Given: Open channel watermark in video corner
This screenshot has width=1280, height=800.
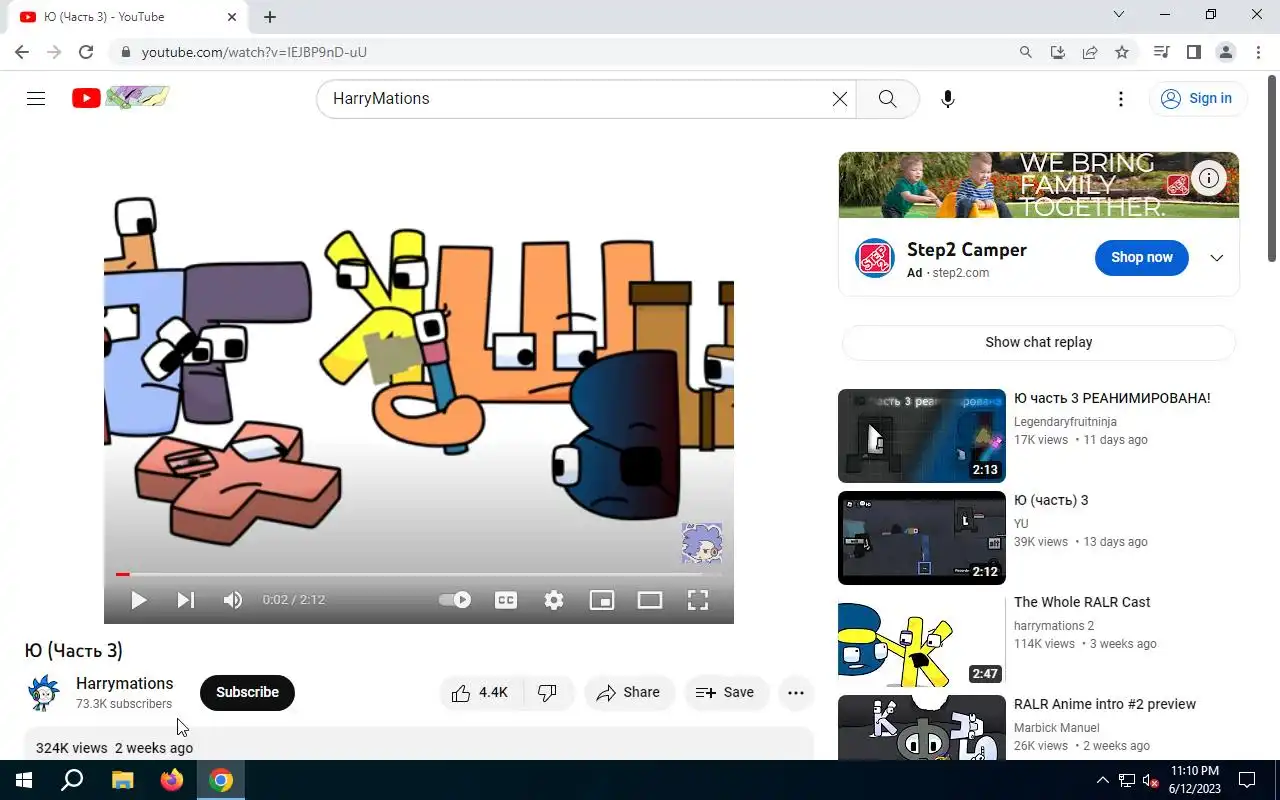Looking at the screenshot, I should [702, 543].
